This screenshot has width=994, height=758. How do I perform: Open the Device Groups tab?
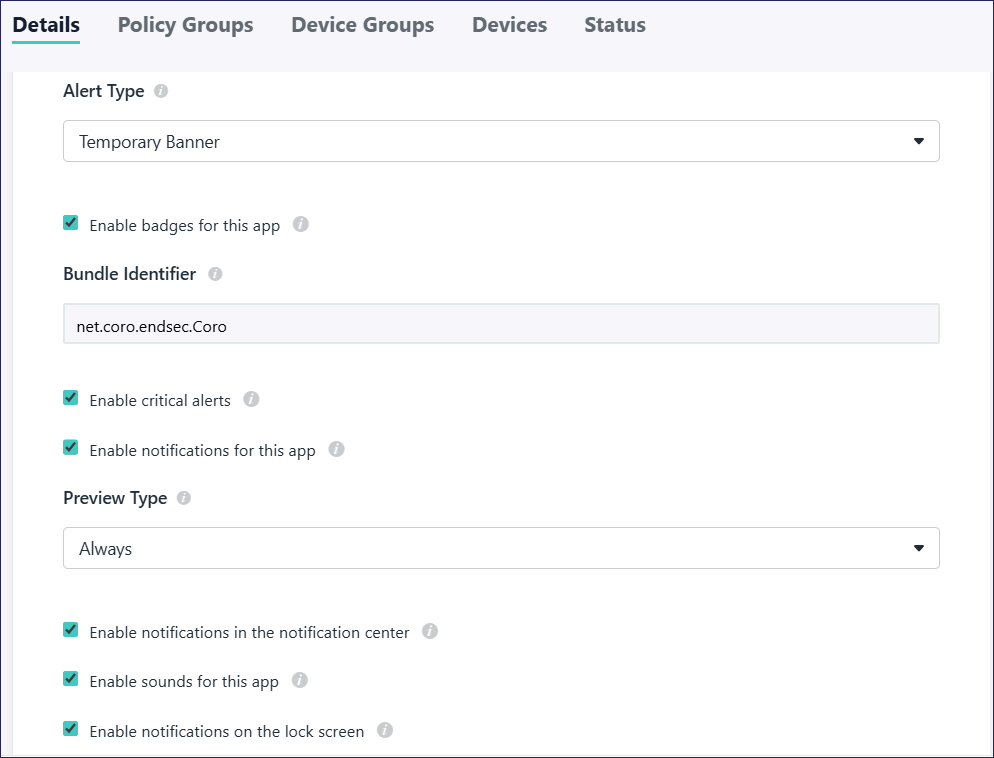point(362,25)
